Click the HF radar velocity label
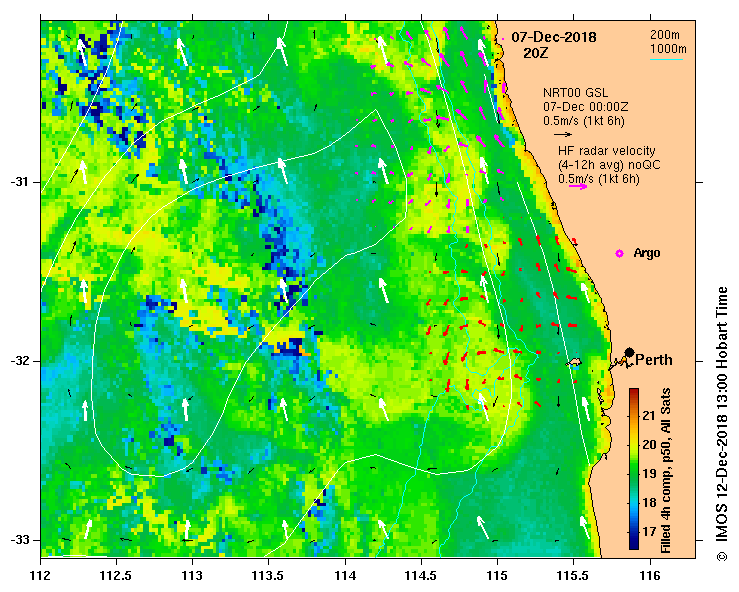Screen dimensions: 739x592 [x=607, y=151]
